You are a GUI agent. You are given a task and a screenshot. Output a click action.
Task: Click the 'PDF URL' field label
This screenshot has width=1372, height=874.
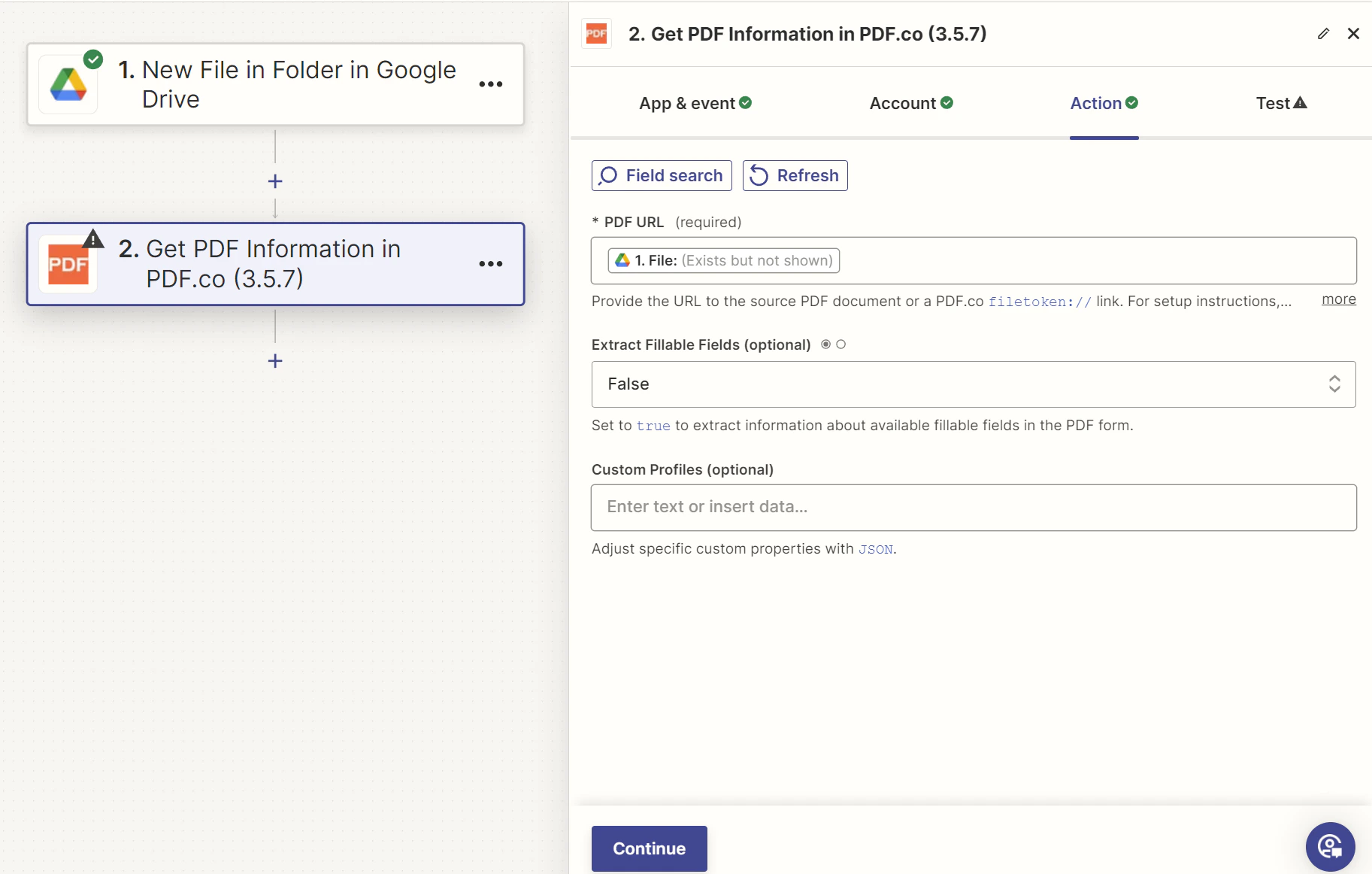(x=634, y=222)
